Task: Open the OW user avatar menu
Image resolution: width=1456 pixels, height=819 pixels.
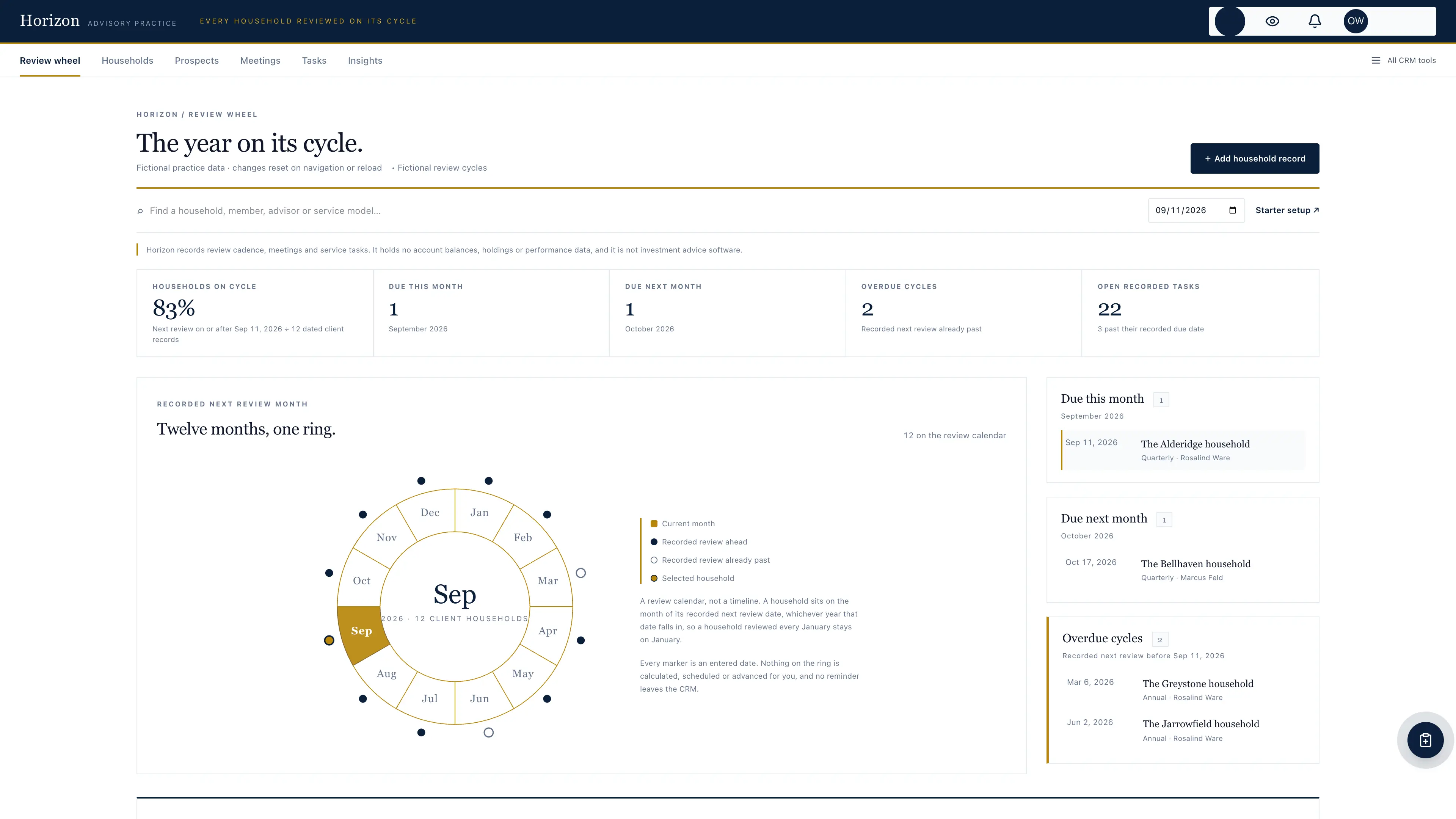Action: pyautogui.click(x=1356, y=22)
